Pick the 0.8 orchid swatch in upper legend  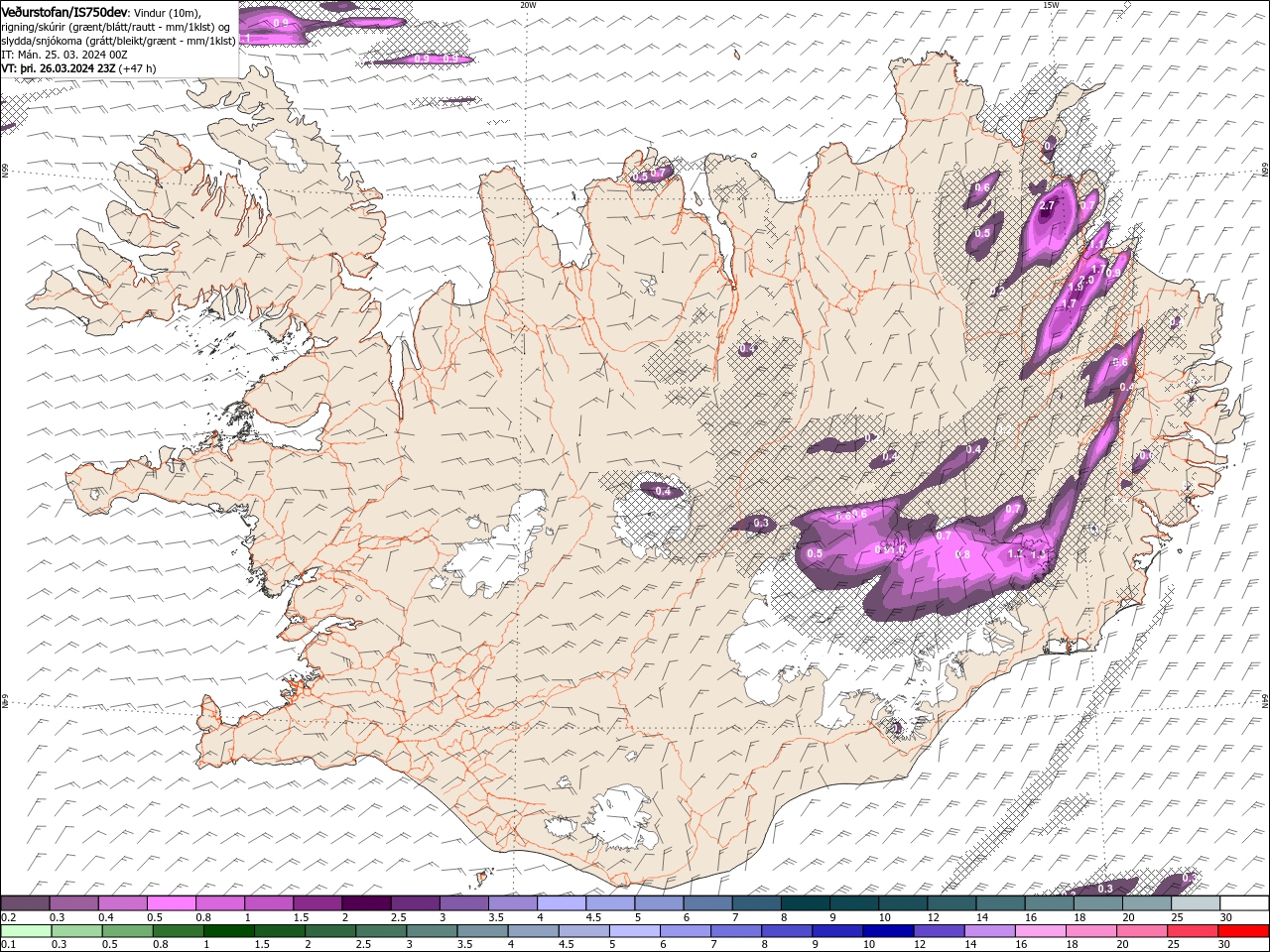click(219, 902)
